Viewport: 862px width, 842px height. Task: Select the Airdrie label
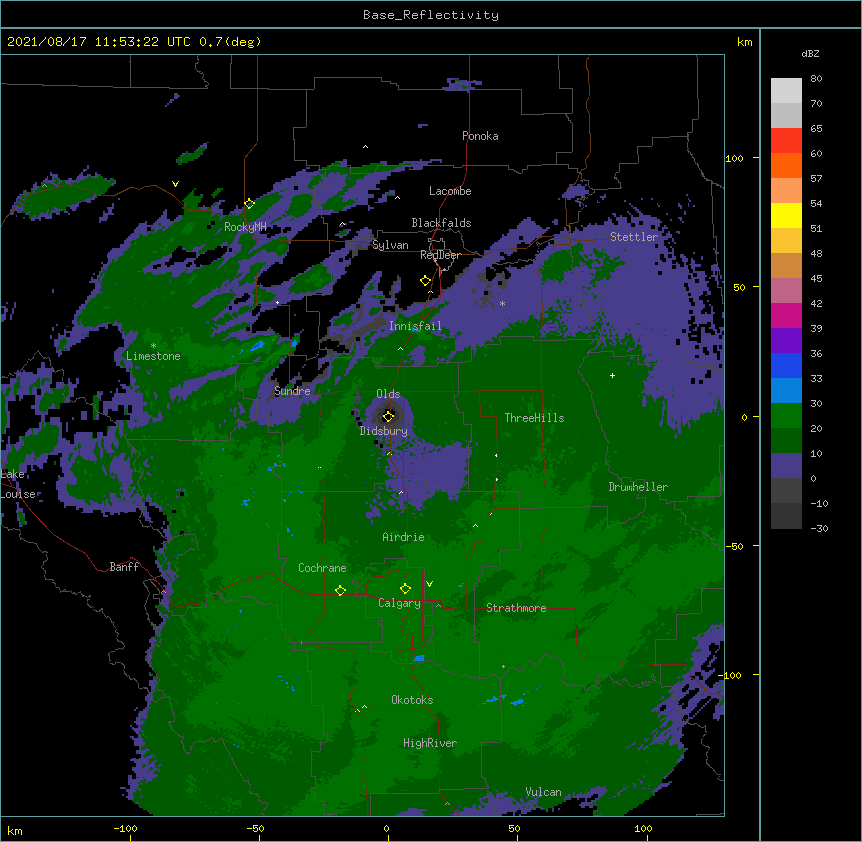click(x=403, y=537)
